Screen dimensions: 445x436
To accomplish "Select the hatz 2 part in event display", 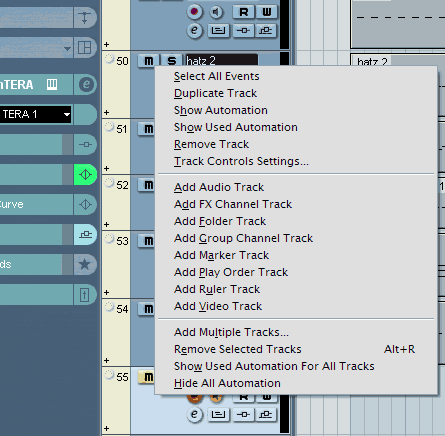I will (398, 60).
